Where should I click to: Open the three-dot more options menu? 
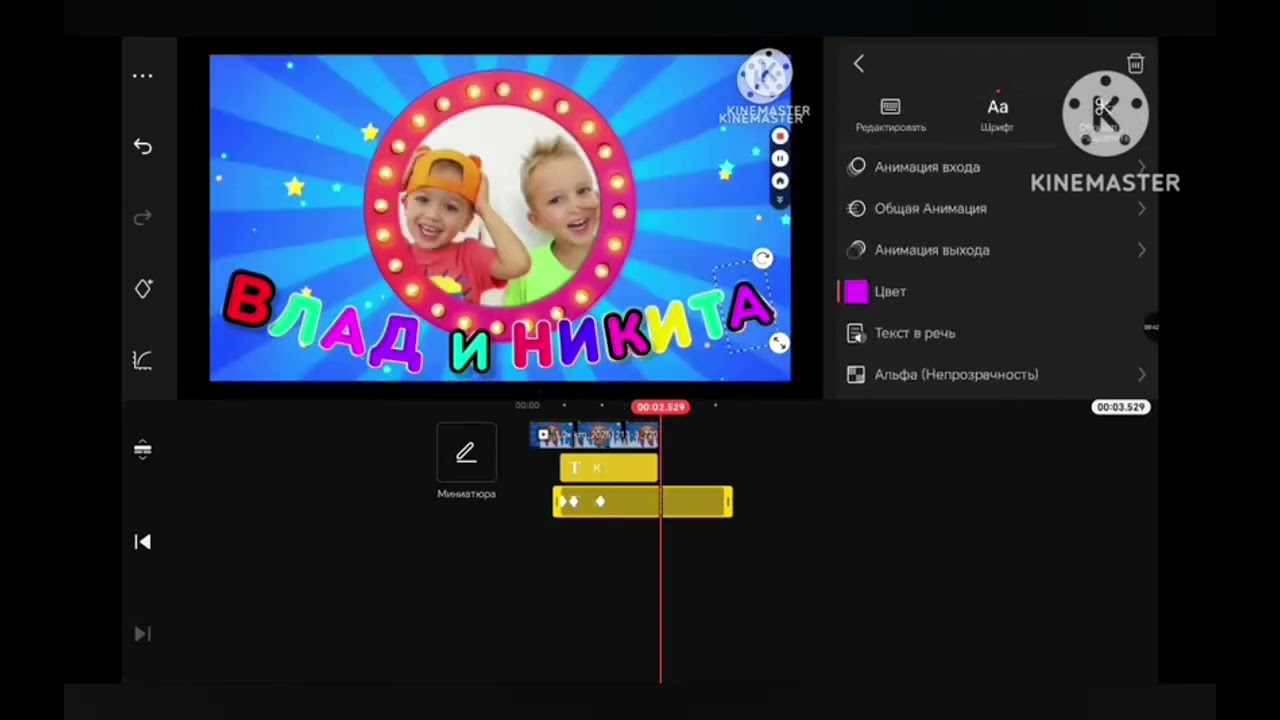coord(143,76)
